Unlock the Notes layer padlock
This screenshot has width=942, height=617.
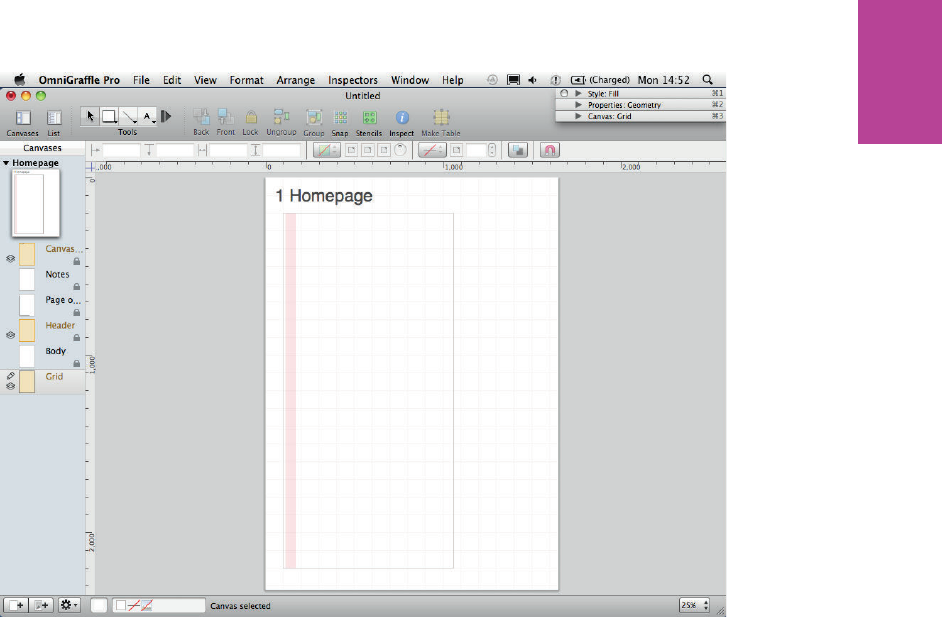pos(77,287)
